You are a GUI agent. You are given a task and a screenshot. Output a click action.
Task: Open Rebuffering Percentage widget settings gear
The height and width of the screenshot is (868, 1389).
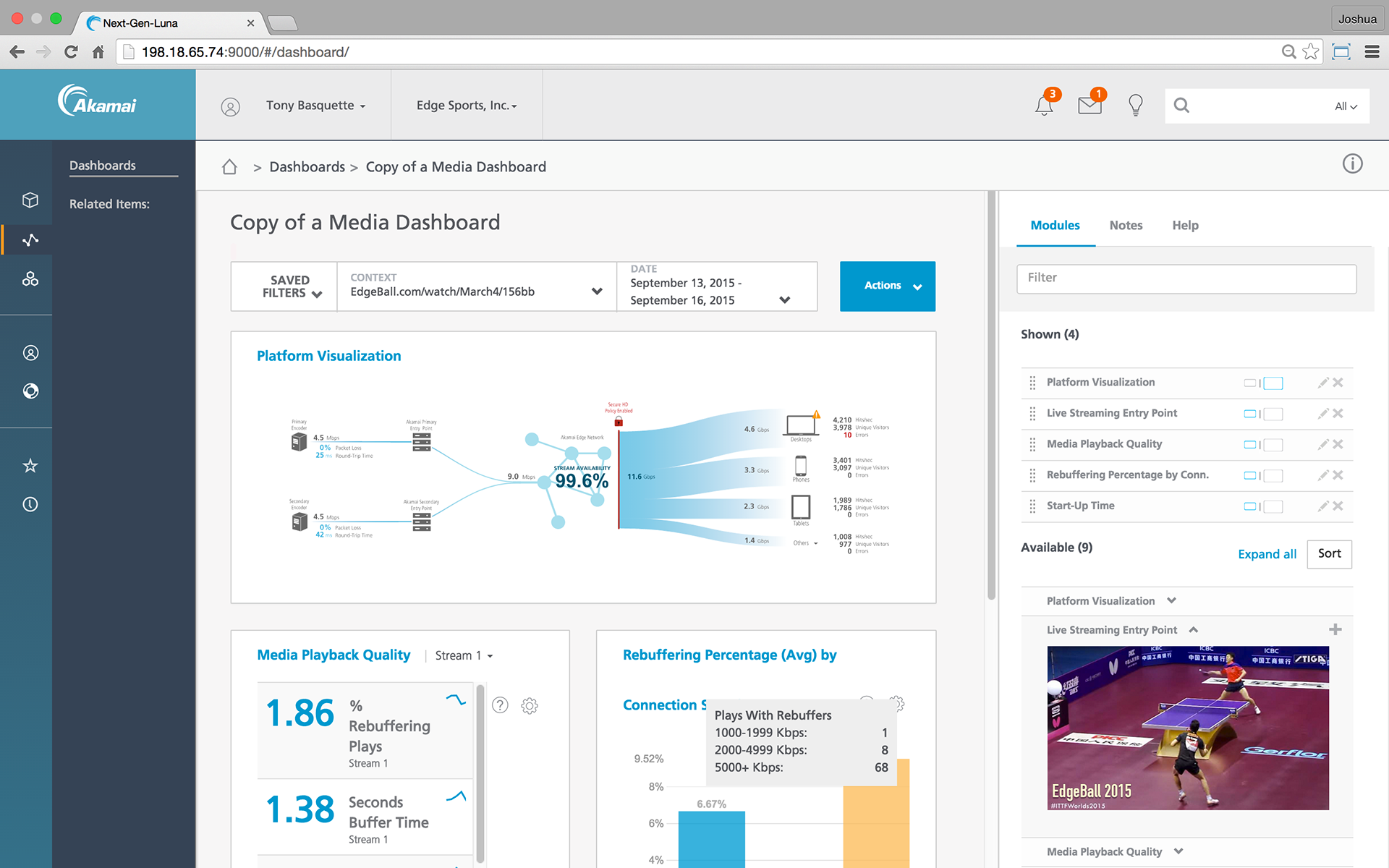(897, 702)
